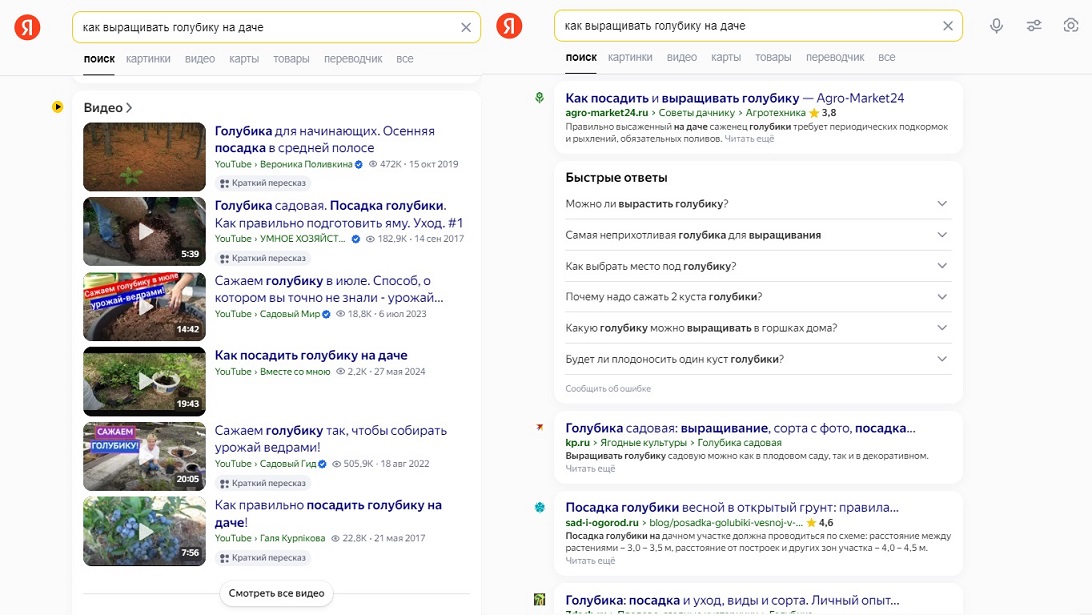Expand 'Будет ли плодоносить один куст голубики?'

tap(941, 359)
